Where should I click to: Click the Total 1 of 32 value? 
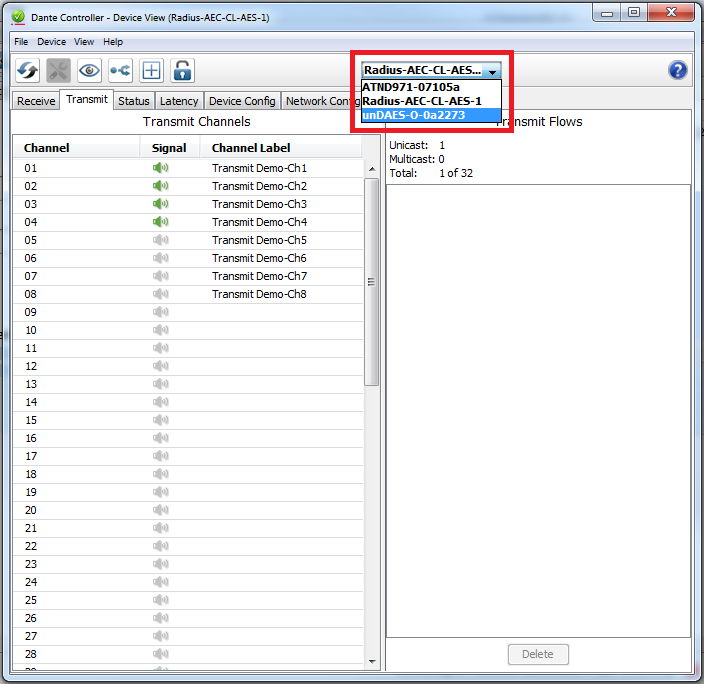[x=456, y=173]
